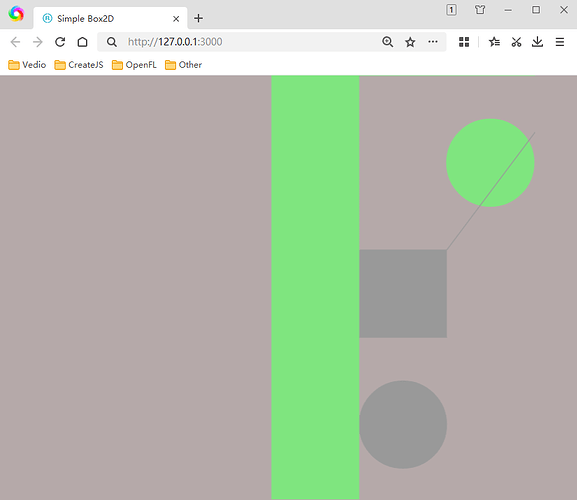Close the Simple Box2D tab

[176, 19]
